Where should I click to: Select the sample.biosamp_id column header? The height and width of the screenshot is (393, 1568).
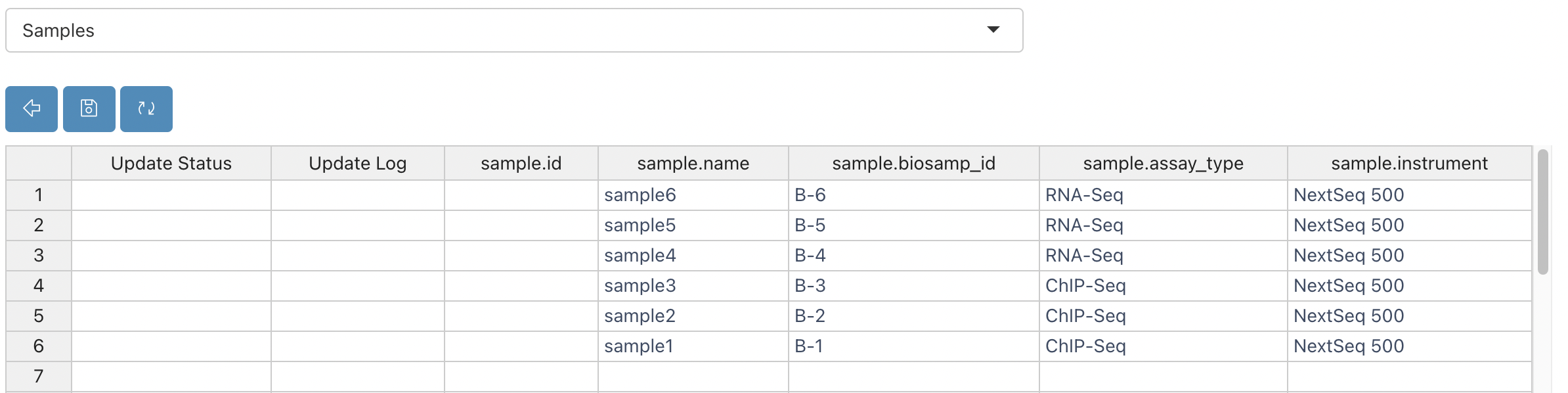point(914,163)
